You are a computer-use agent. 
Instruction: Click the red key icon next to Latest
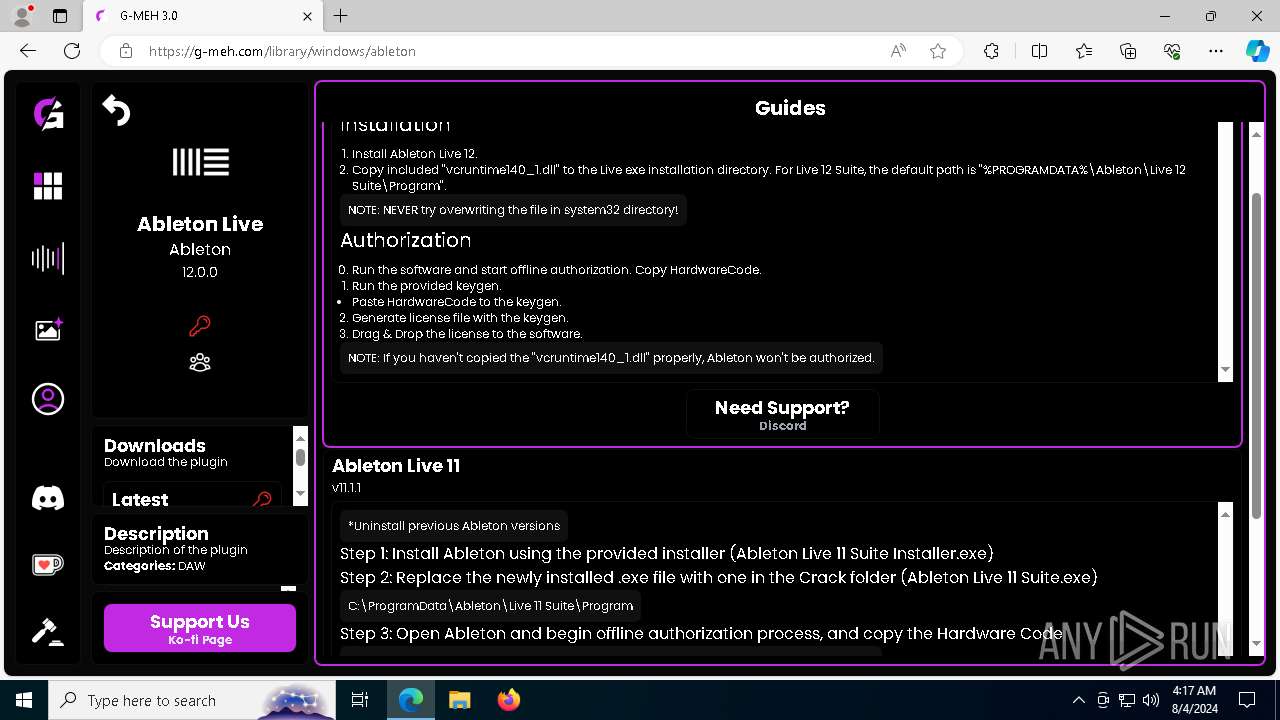(x=263, y=499)
